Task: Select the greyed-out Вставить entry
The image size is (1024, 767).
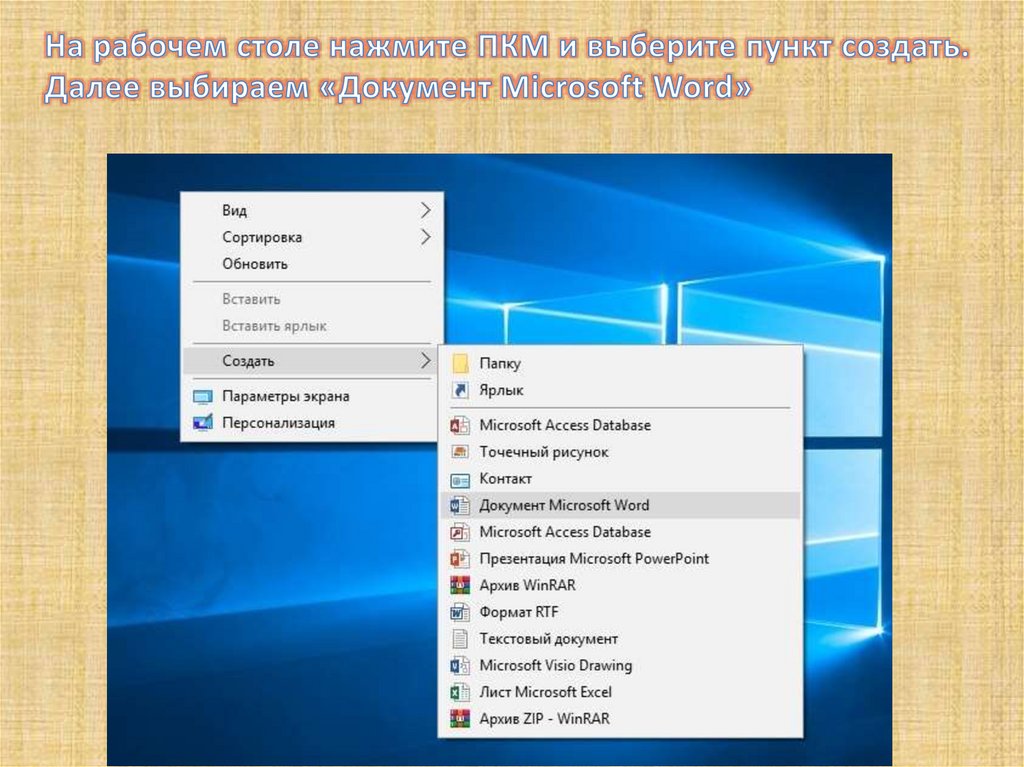Action: 311,299
